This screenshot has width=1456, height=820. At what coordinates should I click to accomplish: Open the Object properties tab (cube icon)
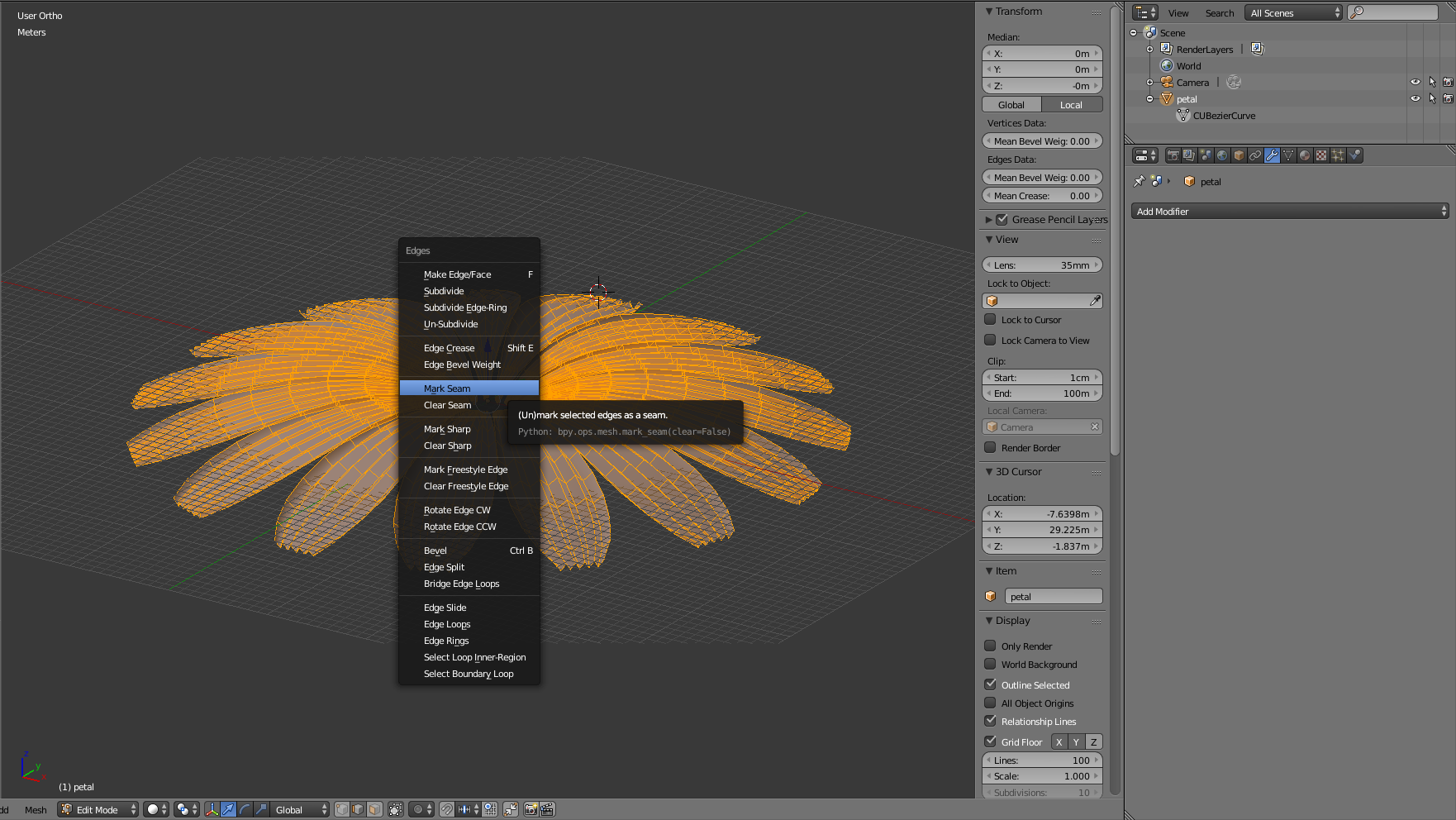pos(1239,155)
